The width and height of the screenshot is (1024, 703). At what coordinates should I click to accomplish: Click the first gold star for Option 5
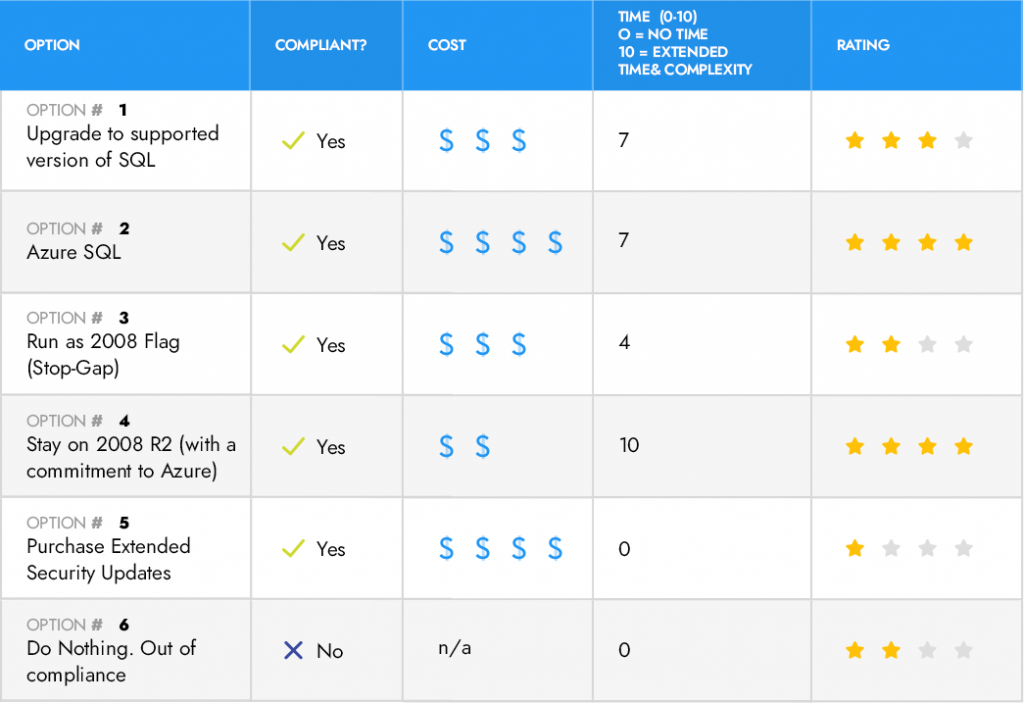(855, 549)
